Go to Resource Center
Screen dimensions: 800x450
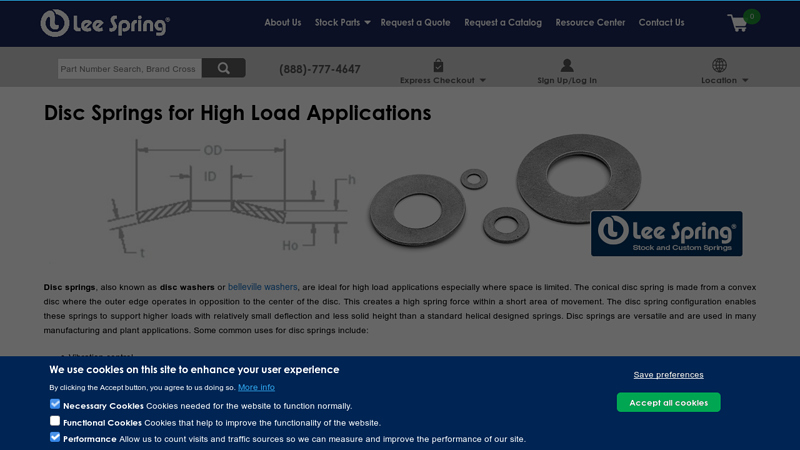[590, 22]
